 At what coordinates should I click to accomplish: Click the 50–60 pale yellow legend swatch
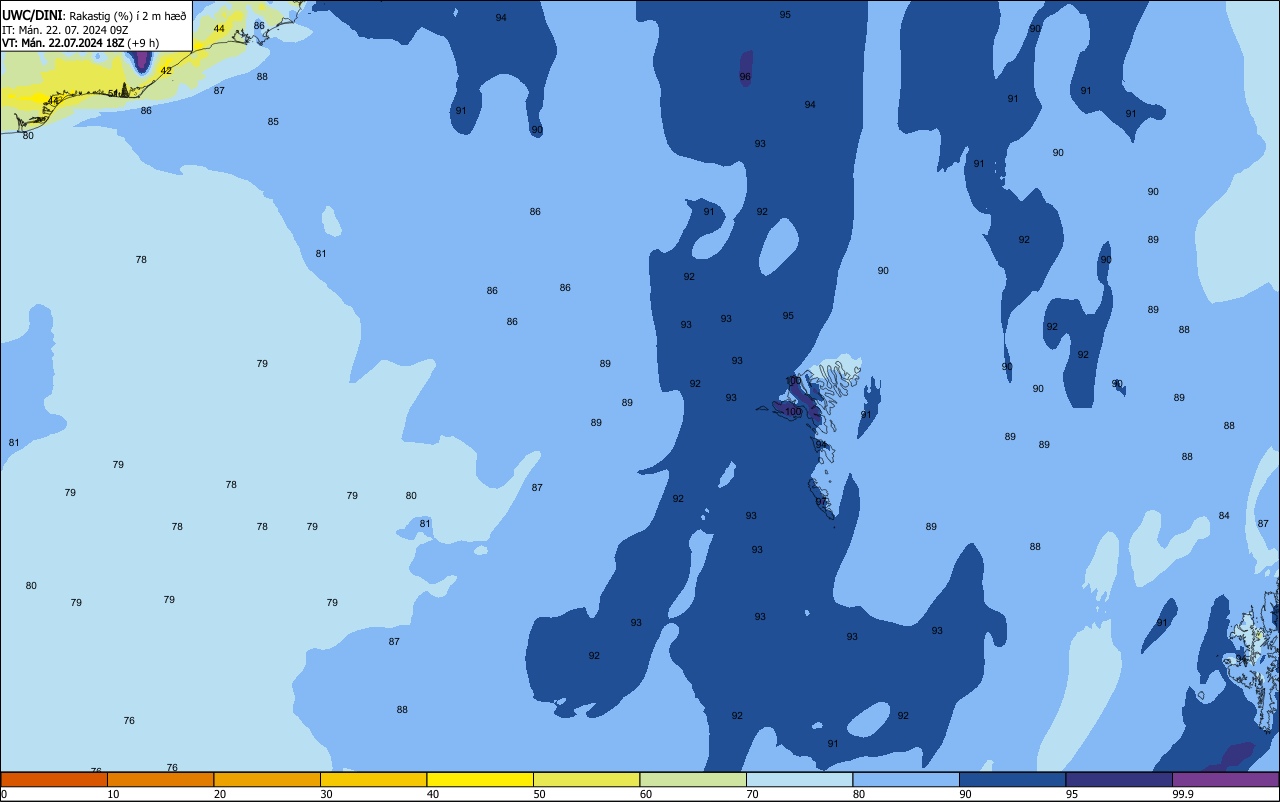pos(586,779)
